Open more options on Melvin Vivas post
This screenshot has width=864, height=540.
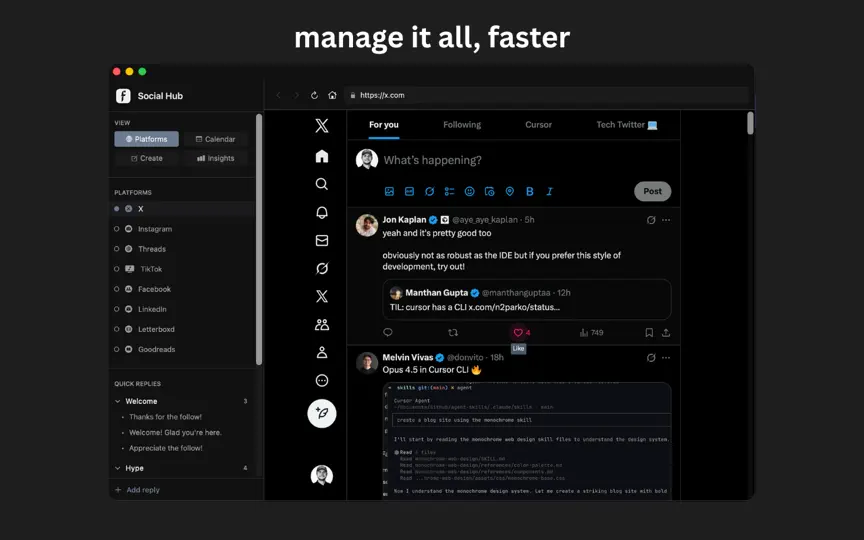pyautogui.click(x=666, y=358)
